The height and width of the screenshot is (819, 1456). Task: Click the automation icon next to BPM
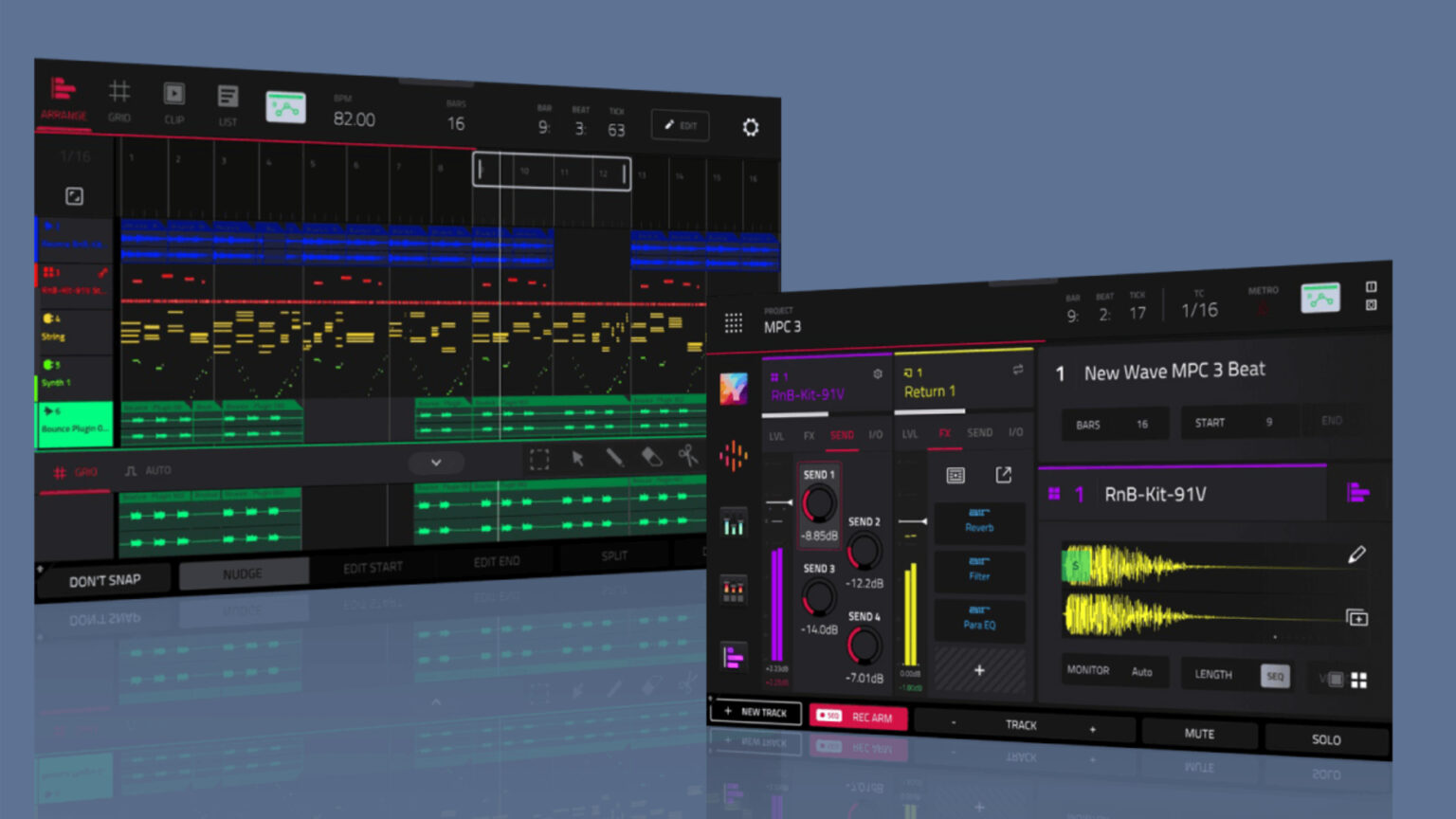point(286,109)
